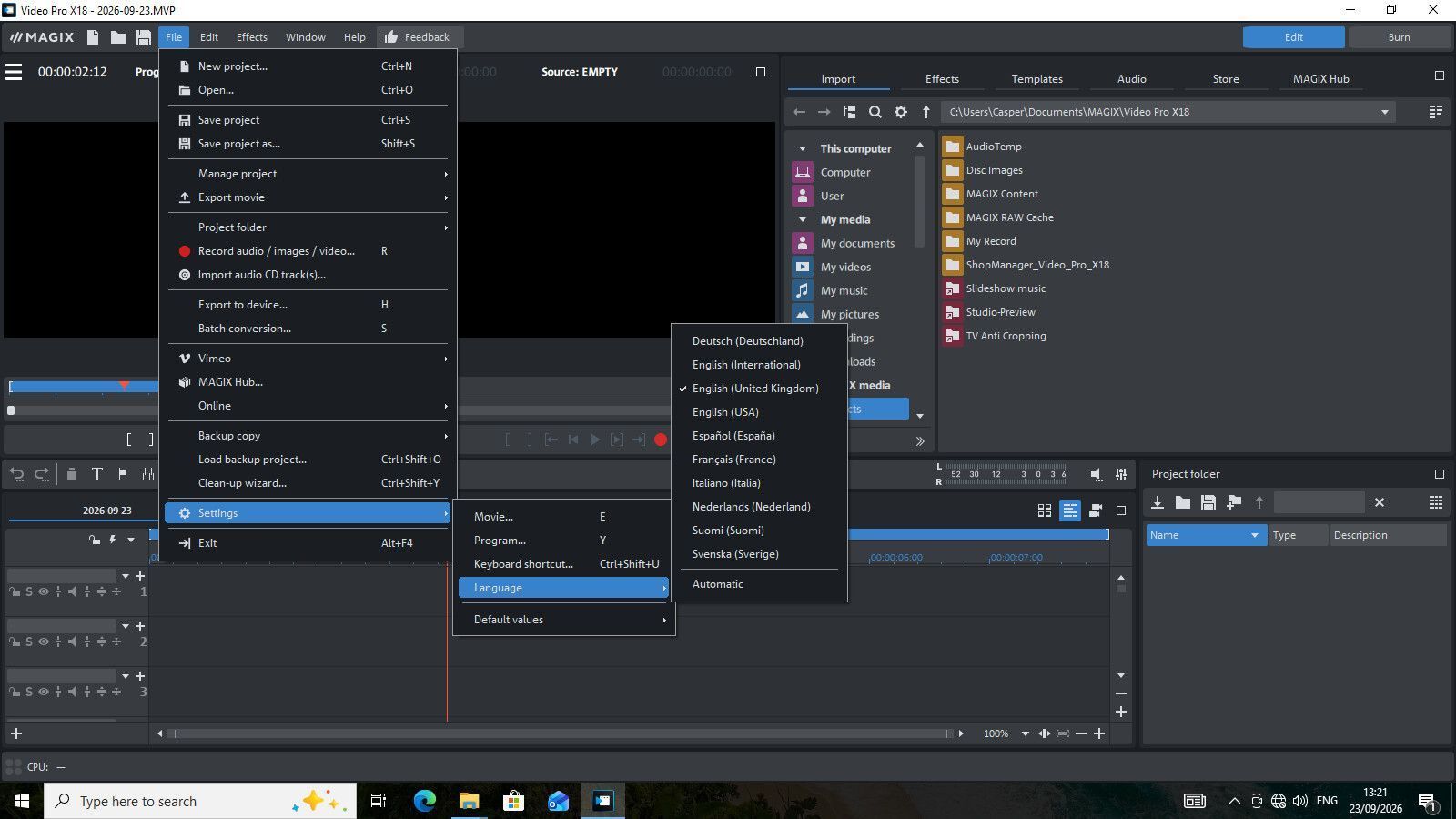Click the Feedback button
Viewport: 1456px width, 819px height.
[420, 37]
